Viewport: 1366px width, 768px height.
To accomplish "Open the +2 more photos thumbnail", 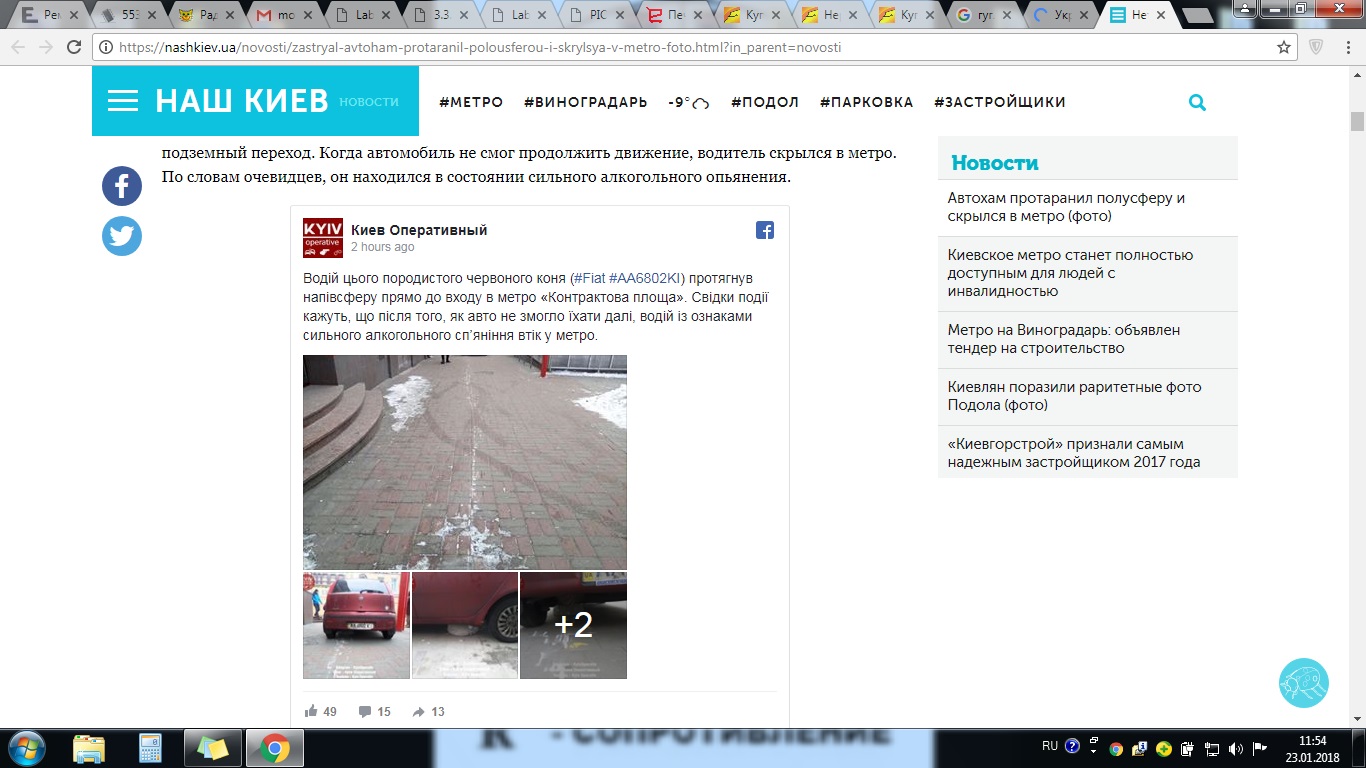I will point(573,625).
